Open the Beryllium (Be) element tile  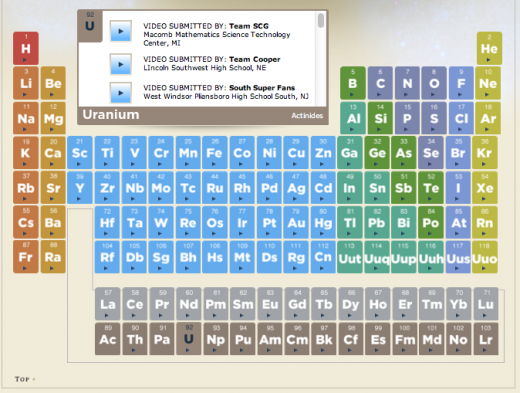53,83
